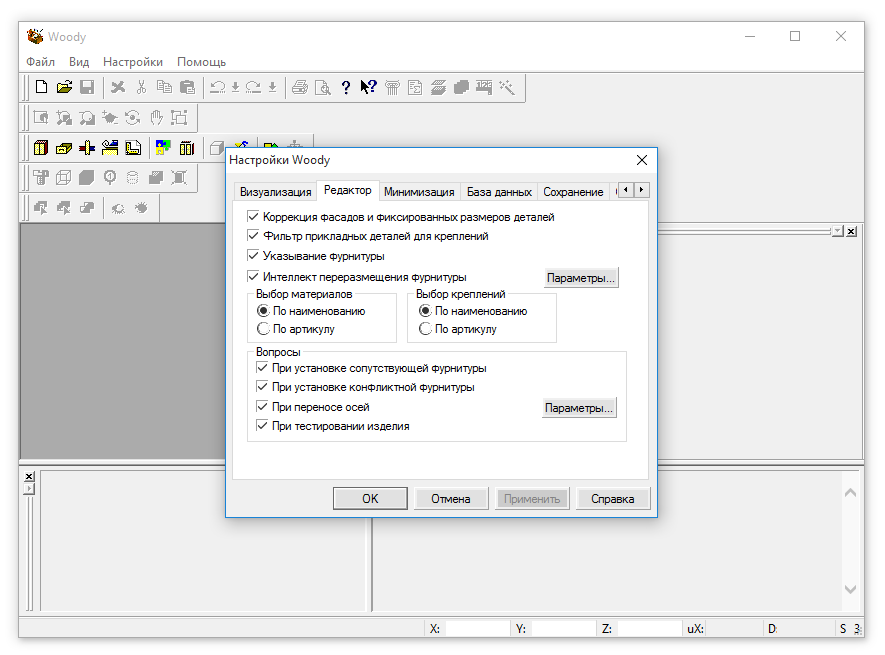Click the Cut scissors icon
885x655 pixels.
(141, 87)
